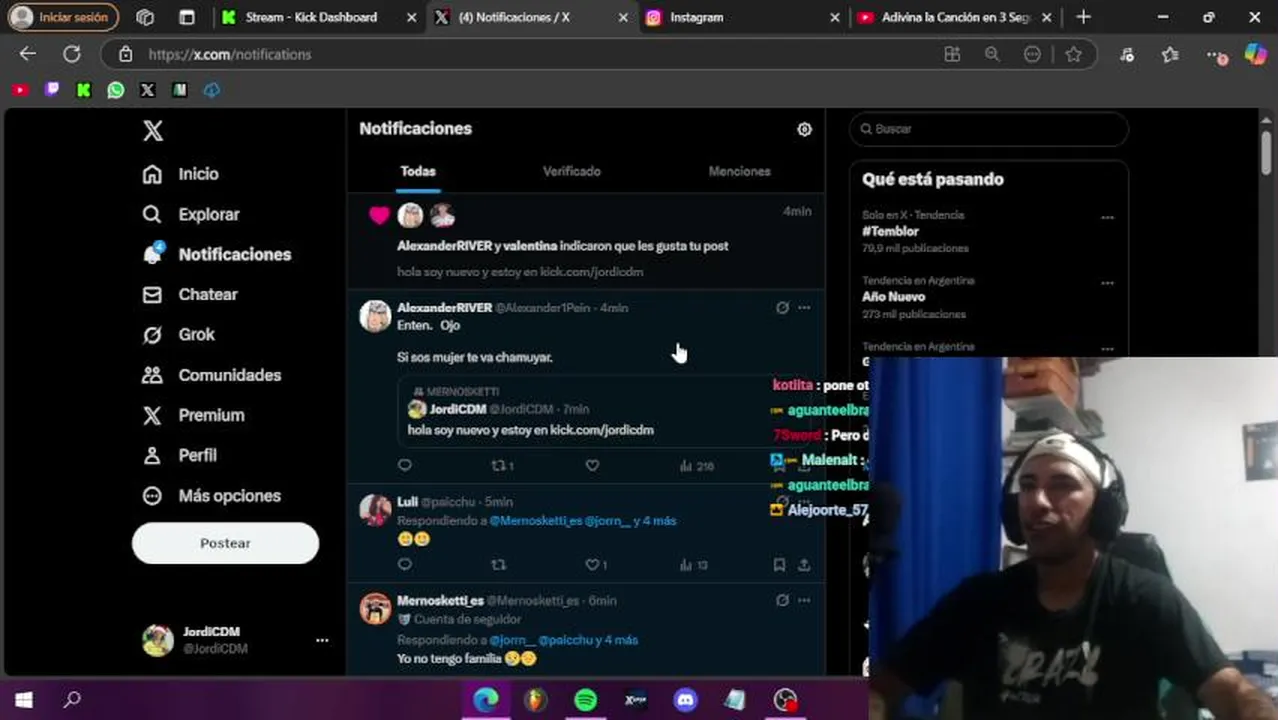1278x720 pixels.
Task: Open the likes notification from AlexanderRIVER and valentina
Action: (x=586, y=242)
